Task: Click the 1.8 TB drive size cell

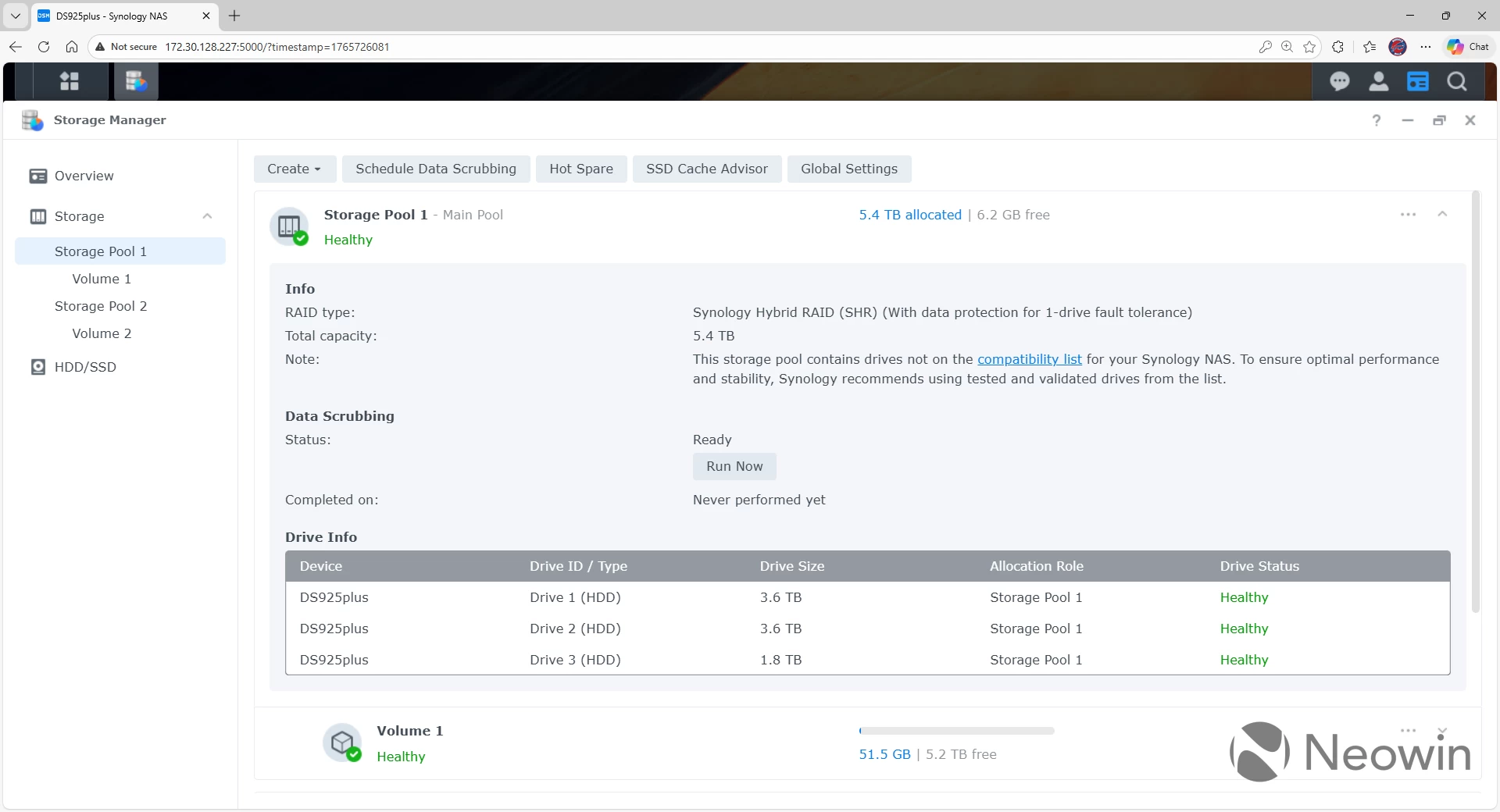Action: point(780,660)
